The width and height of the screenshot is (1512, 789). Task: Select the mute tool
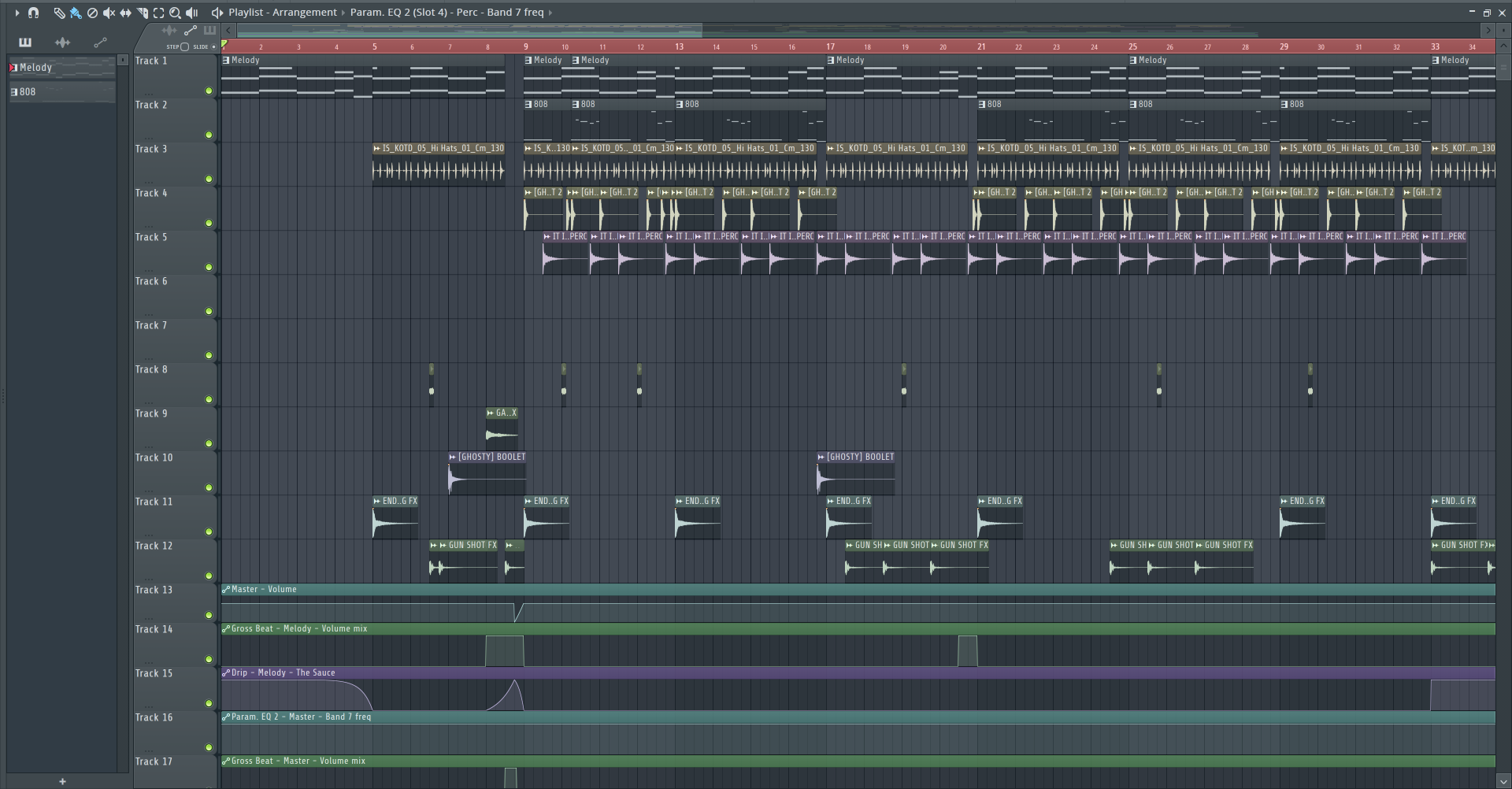coord(109,13)
